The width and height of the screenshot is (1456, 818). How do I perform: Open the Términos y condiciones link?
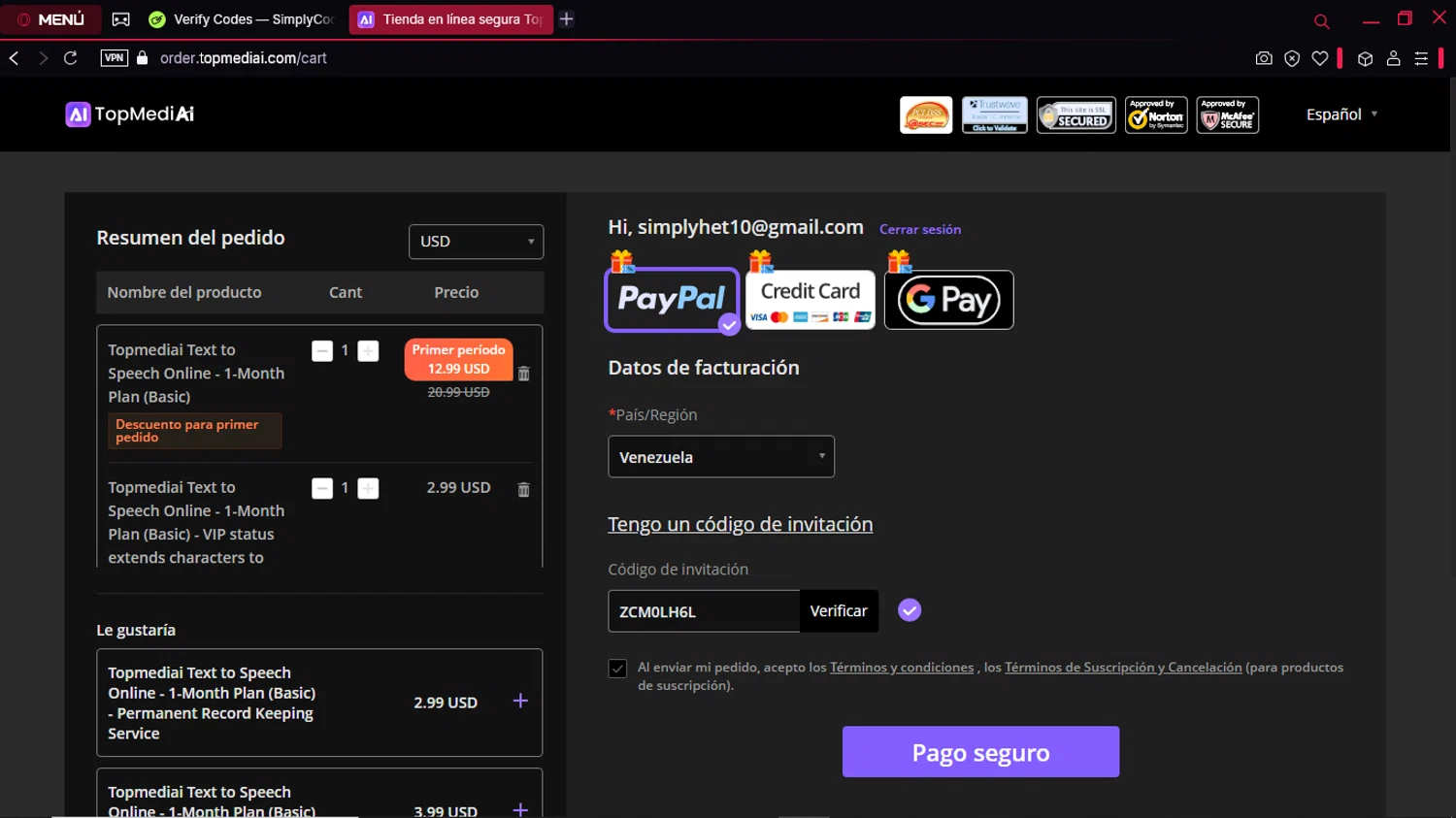point(902,668)
